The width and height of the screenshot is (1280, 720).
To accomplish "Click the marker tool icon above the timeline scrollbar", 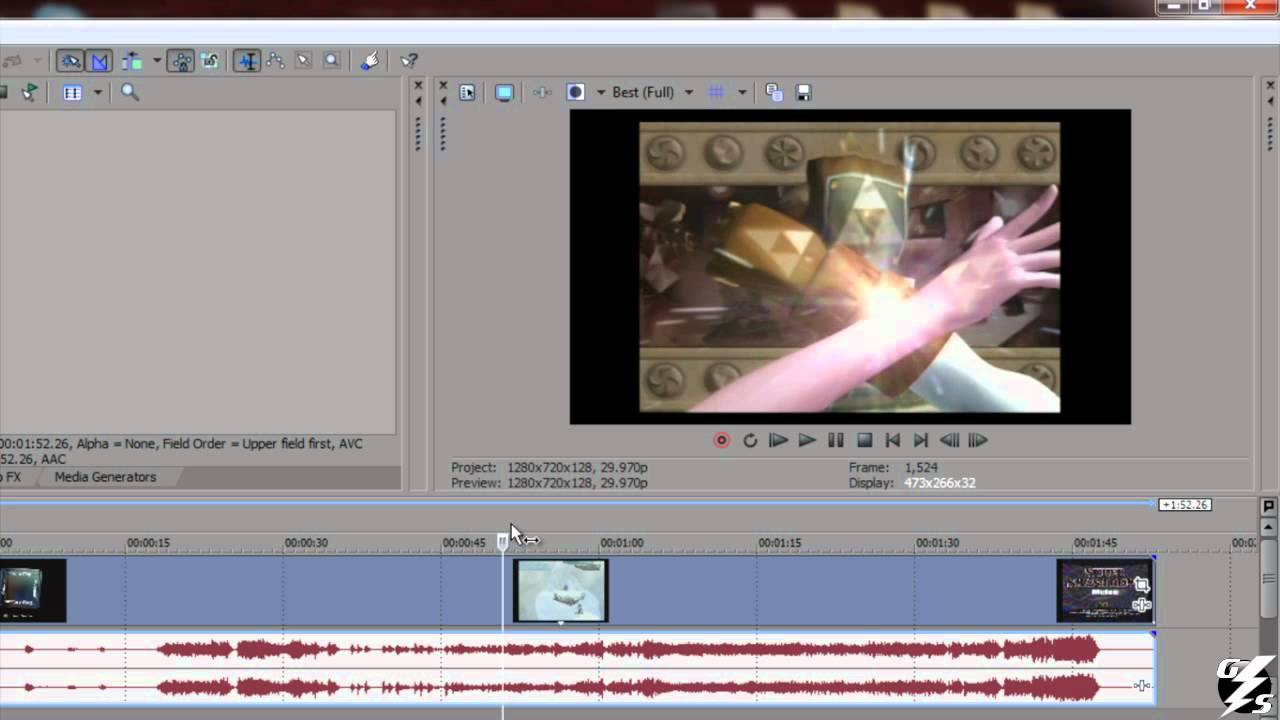I will 1268,507.
